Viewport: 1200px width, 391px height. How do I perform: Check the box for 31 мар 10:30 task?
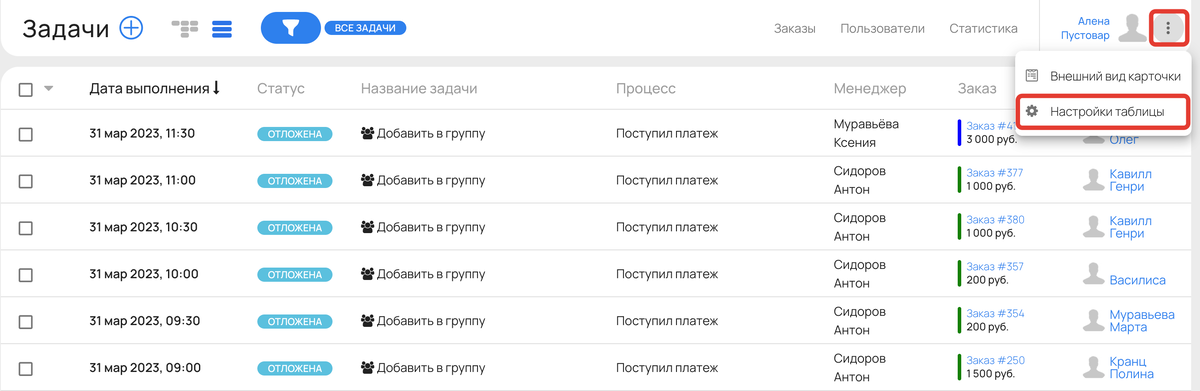pos(26,228)
